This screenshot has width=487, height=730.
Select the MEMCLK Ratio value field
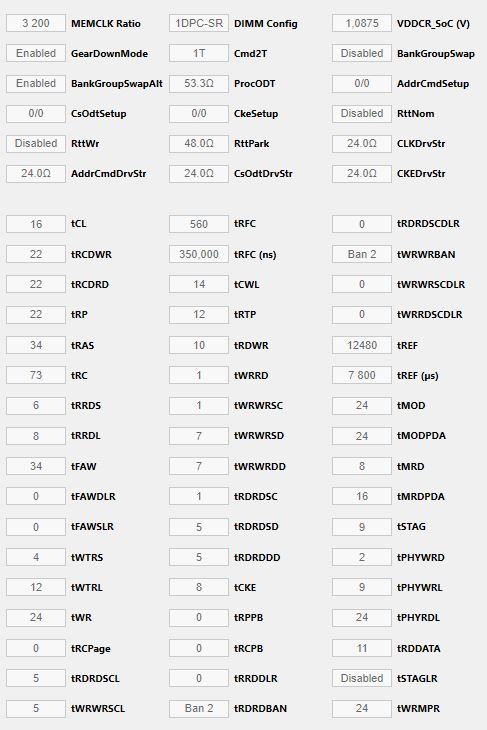[36, 23]
